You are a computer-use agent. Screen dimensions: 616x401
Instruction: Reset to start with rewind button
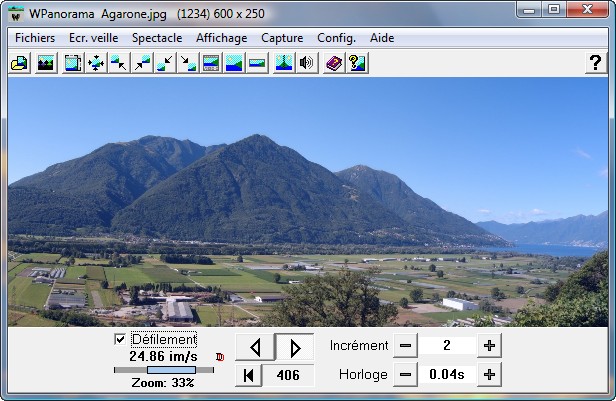pyautogui.click(x=248, y=375)
